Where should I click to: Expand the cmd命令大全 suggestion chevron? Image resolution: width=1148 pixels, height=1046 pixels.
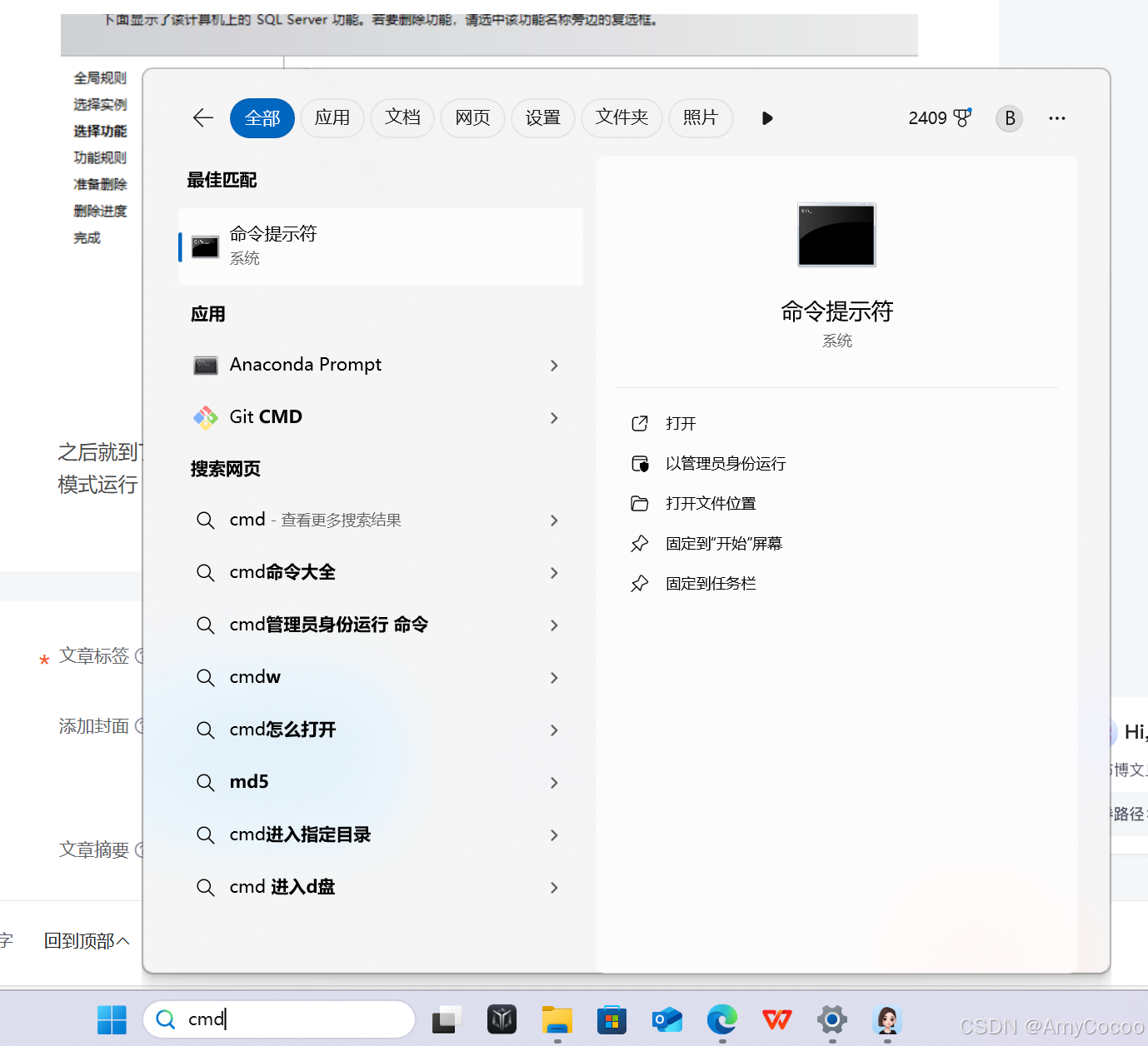tap(553, 573)
